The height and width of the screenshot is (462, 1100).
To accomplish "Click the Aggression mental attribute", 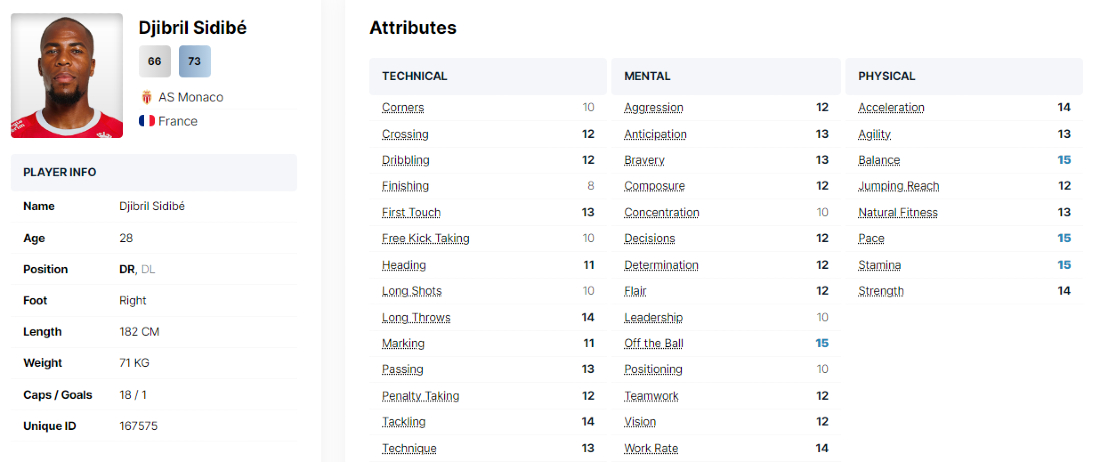I will (654, 107).
